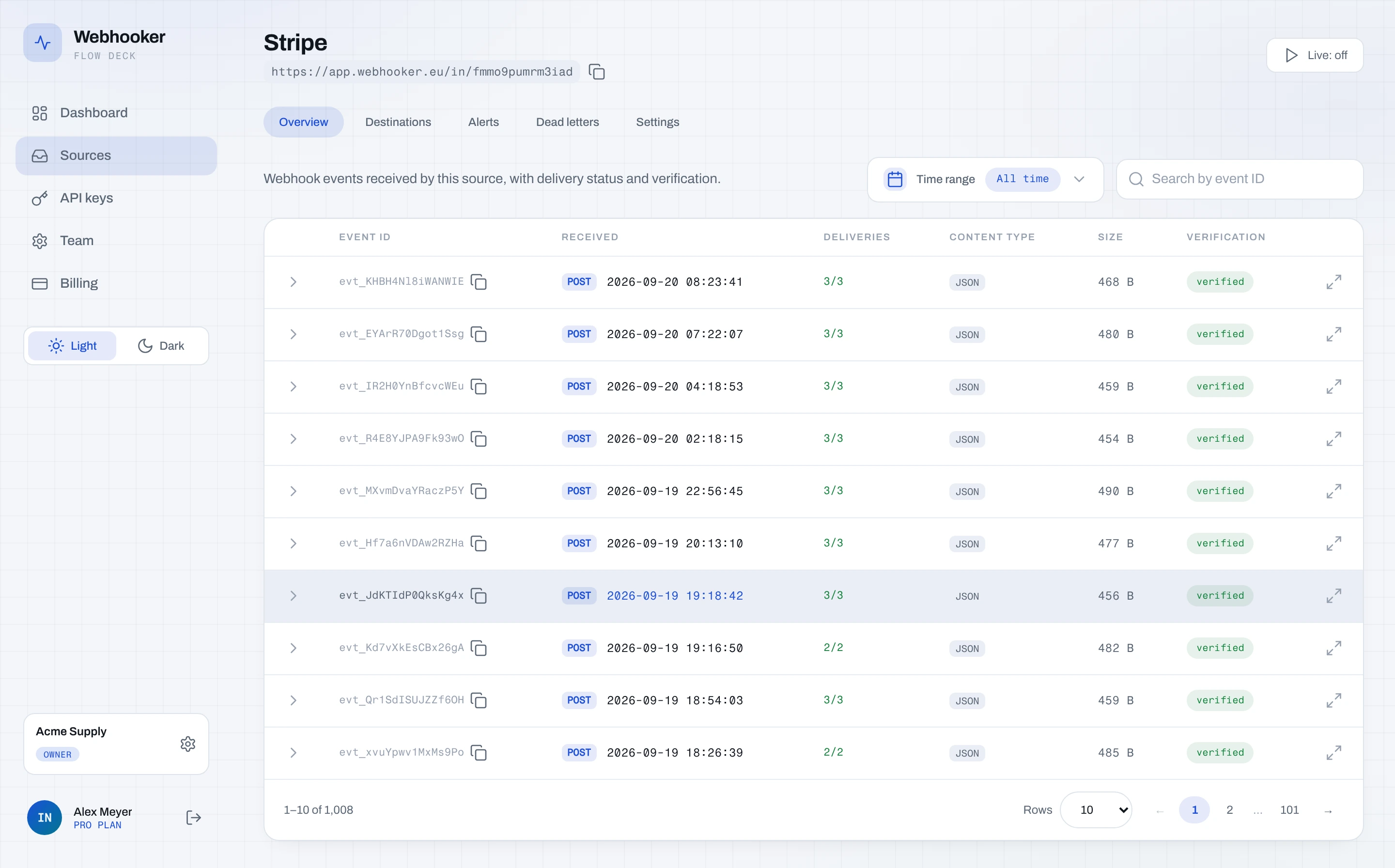Copy event ID evt_JdKTIdP0QksKg4x
The image size is (1395, 868).
pyautogui.click(x=478, y=595)
